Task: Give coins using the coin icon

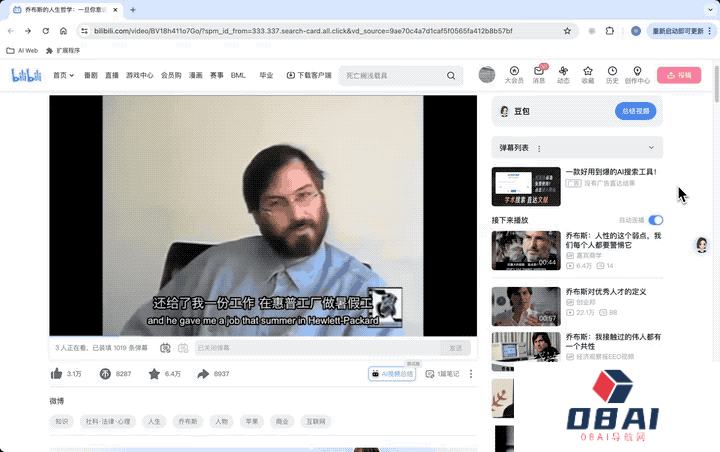Action: tap(105, 374)
